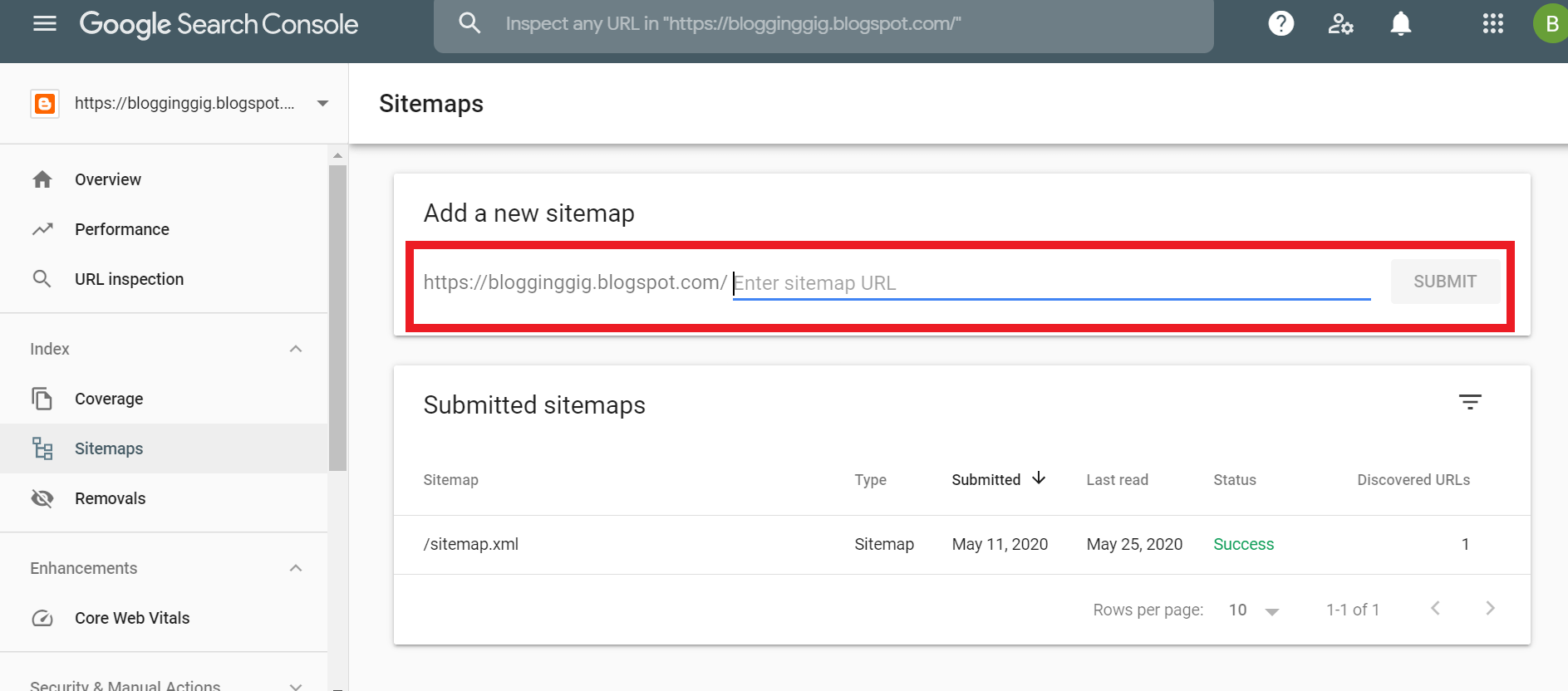Open the URL inspection menu item
This screenshot has width=1568, height=691.
(165, 279)
